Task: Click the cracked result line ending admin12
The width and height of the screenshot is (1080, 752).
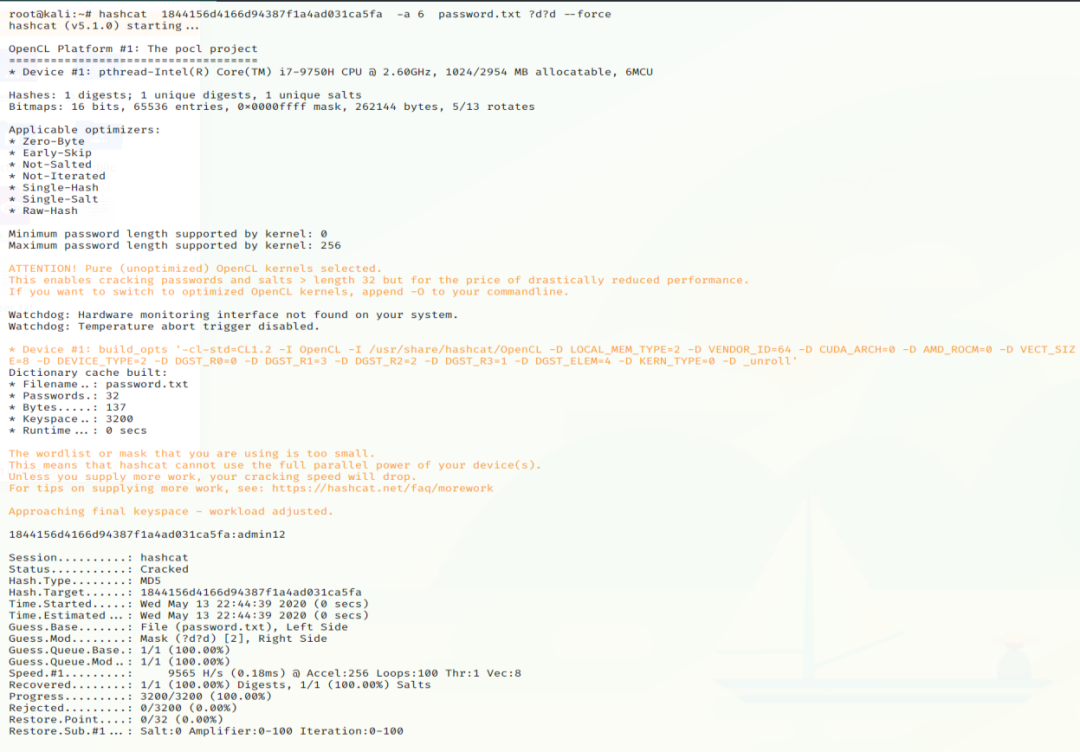Action: [x=147, y=534]
